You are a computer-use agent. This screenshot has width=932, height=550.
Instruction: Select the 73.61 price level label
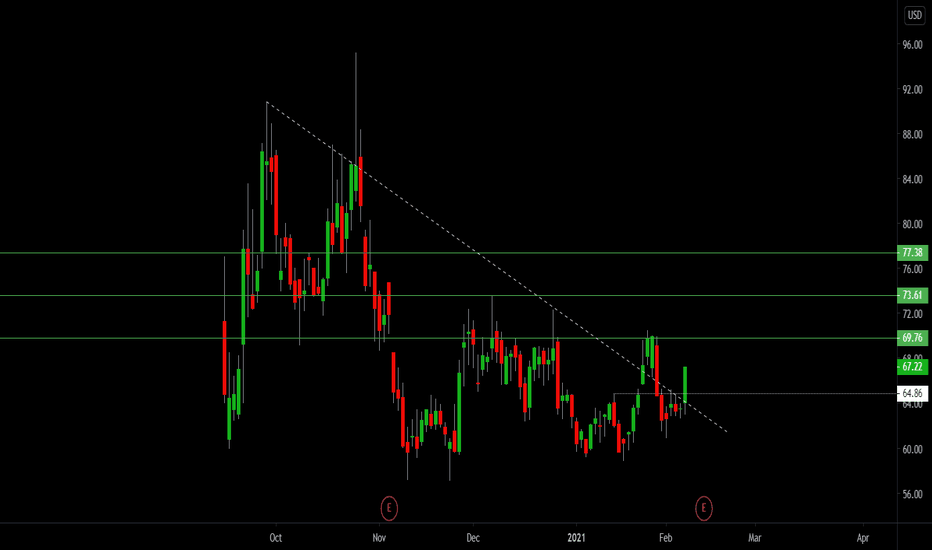(912, 295)
